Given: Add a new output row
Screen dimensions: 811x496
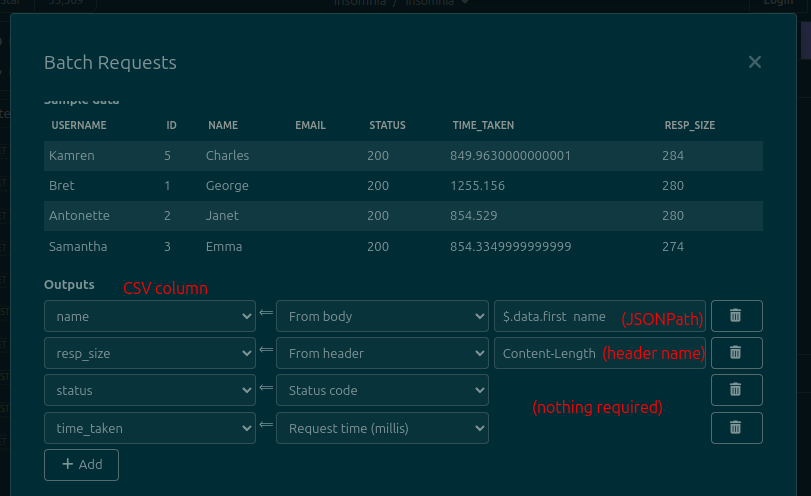Looking at the screenshot, I should 81,464.
